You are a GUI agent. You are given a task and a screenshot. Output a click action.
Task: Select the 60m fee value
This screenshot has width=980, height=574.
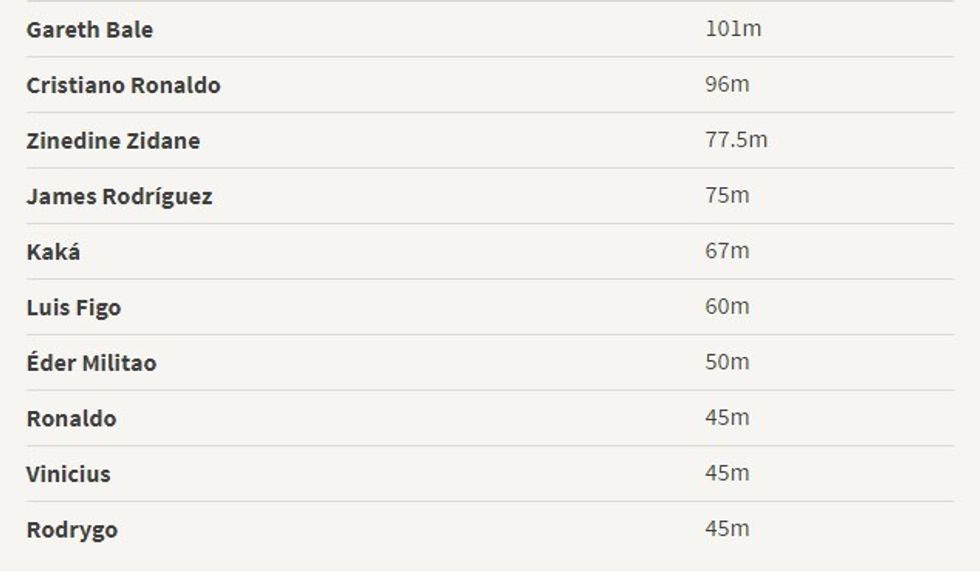pos(727,306)
